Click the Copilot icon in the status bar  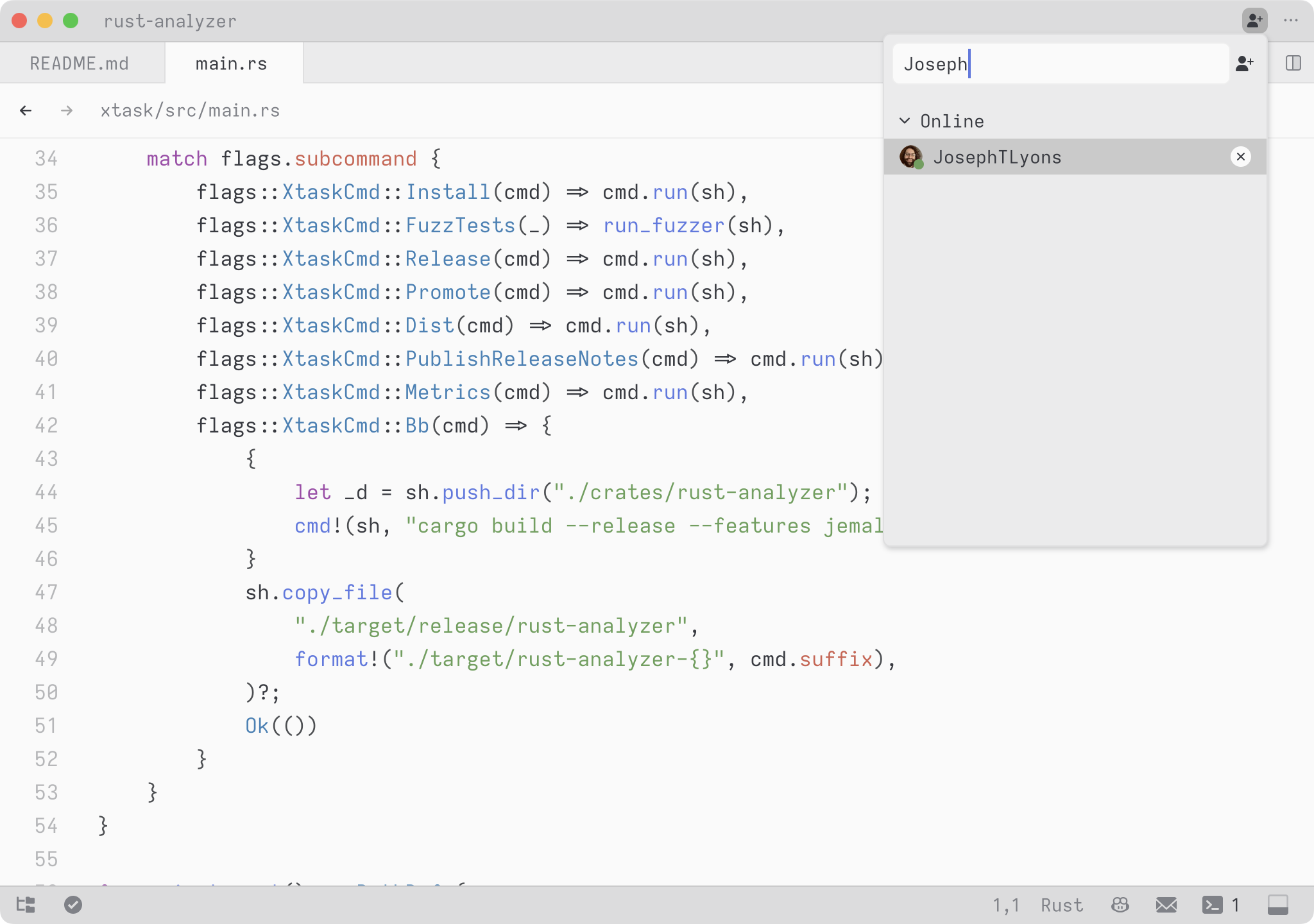tap(1120, 905)
